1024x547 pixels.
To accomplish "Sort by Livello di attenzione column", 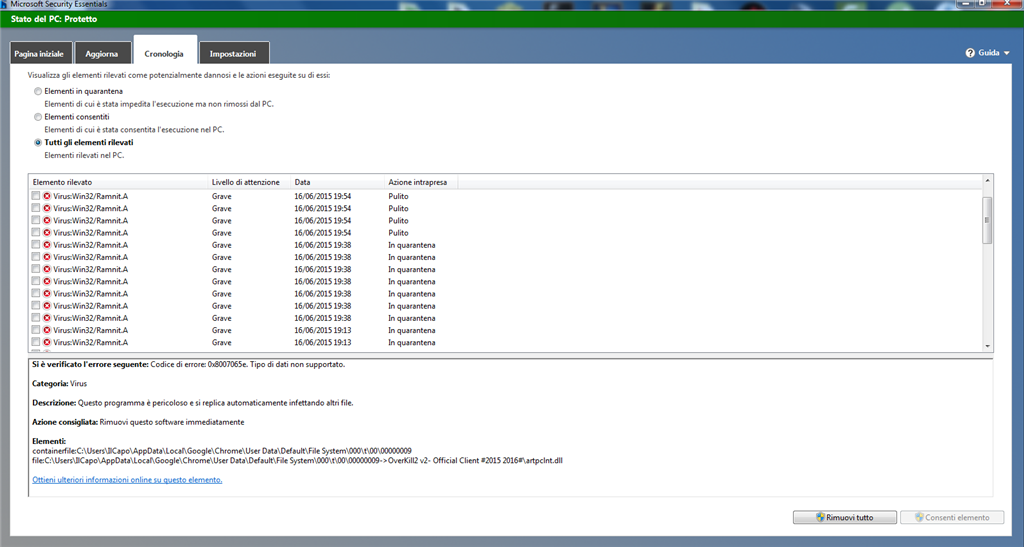I will (248, 182).
